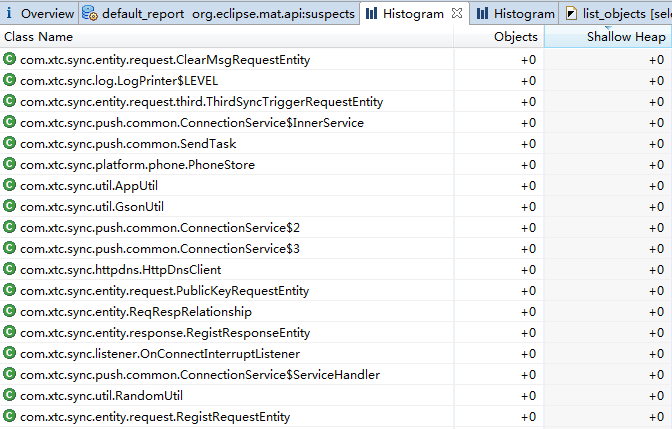Click Objects value of SendTask row
672x429 pixels.
[528, 144]
